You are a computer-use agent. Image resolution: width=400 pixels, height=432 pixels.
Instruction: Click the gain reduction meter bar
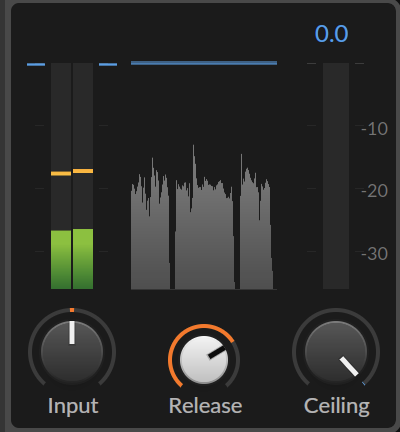(336, 176)
